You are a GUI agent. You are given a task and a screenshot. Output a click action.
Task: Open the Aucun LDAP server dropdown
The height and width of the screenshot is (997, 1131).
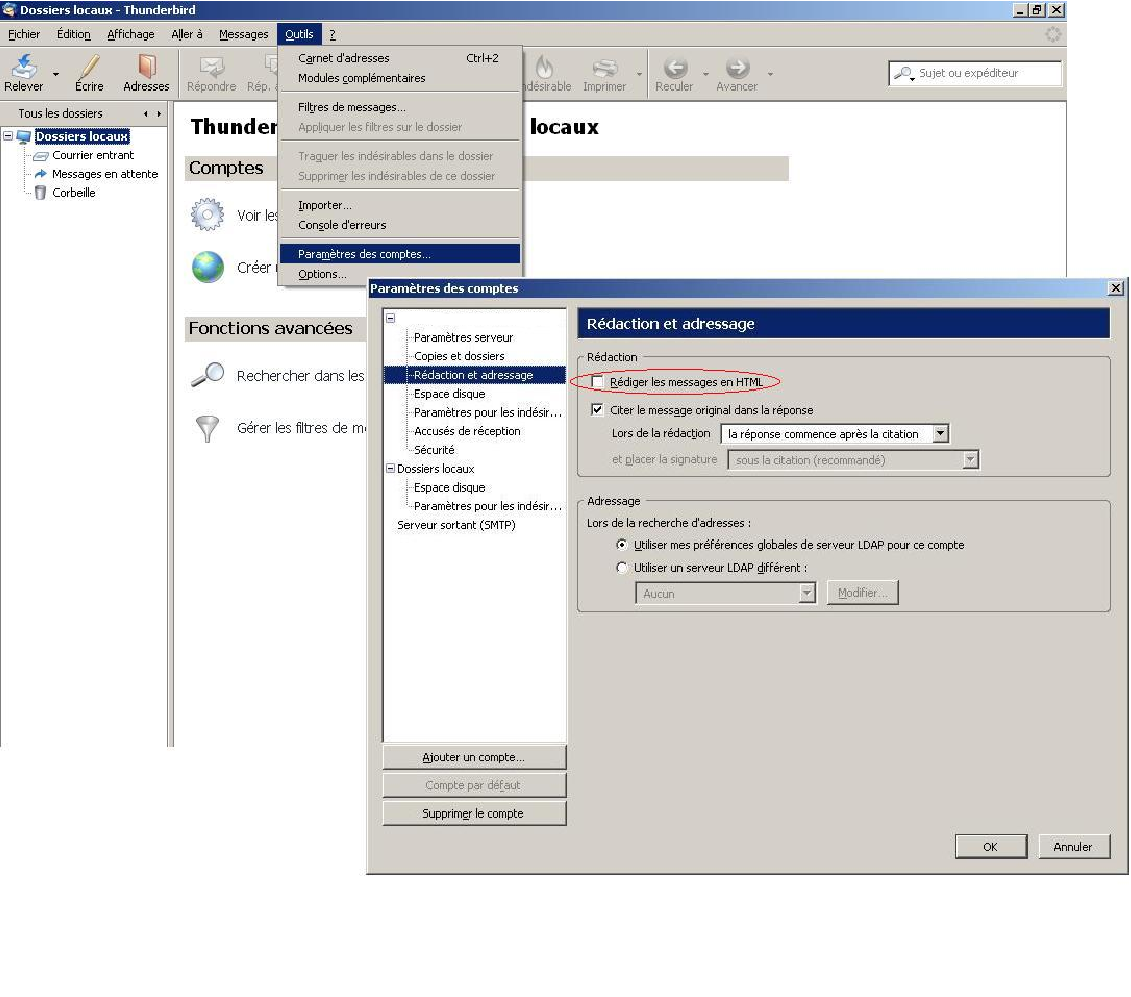725,593
